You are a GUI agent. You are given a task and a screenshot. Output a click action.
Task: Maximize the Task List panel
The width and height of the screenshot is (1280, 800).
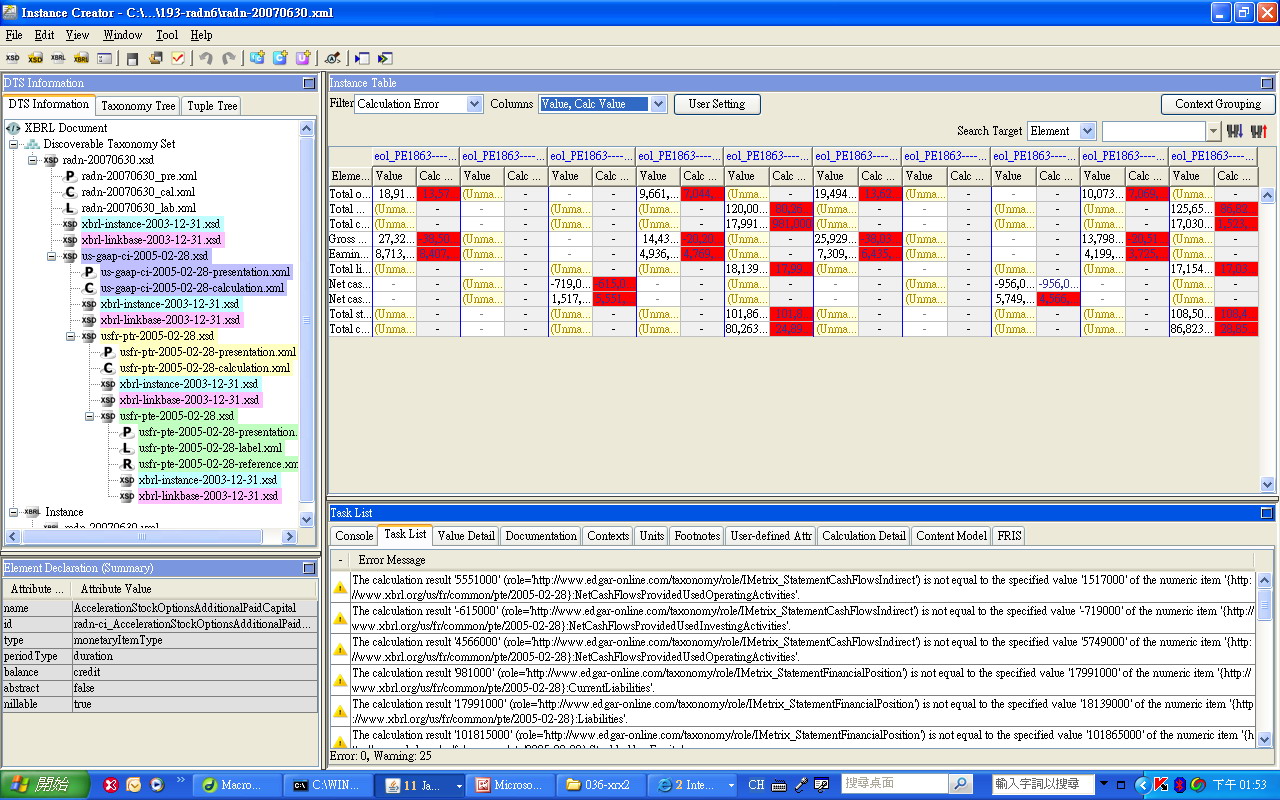(x=1267, y=513)
